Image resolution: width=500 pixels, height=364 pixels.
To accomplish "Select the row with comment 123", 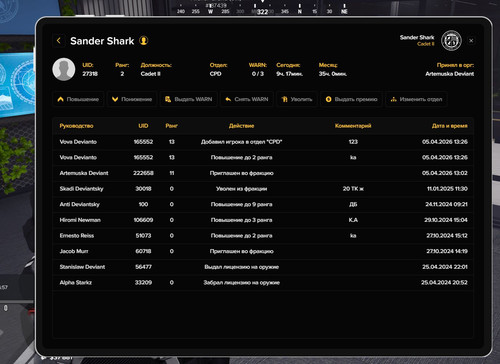I will (263, 142).
